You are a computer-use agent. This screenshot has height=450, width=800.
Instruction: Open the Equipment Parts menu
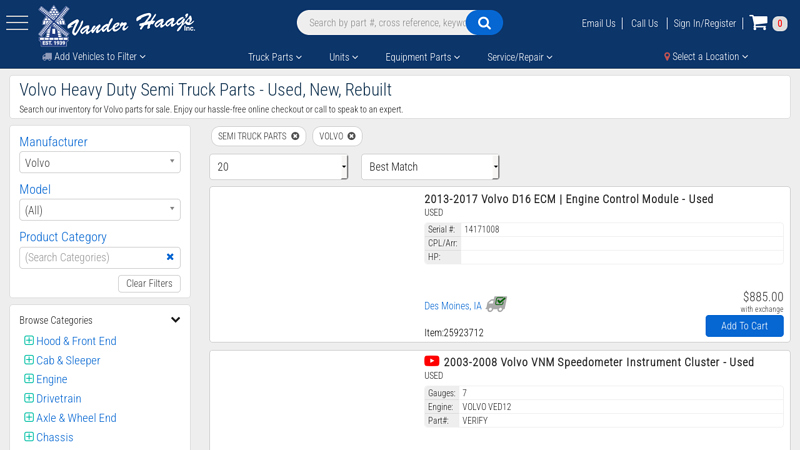(422, 57)
